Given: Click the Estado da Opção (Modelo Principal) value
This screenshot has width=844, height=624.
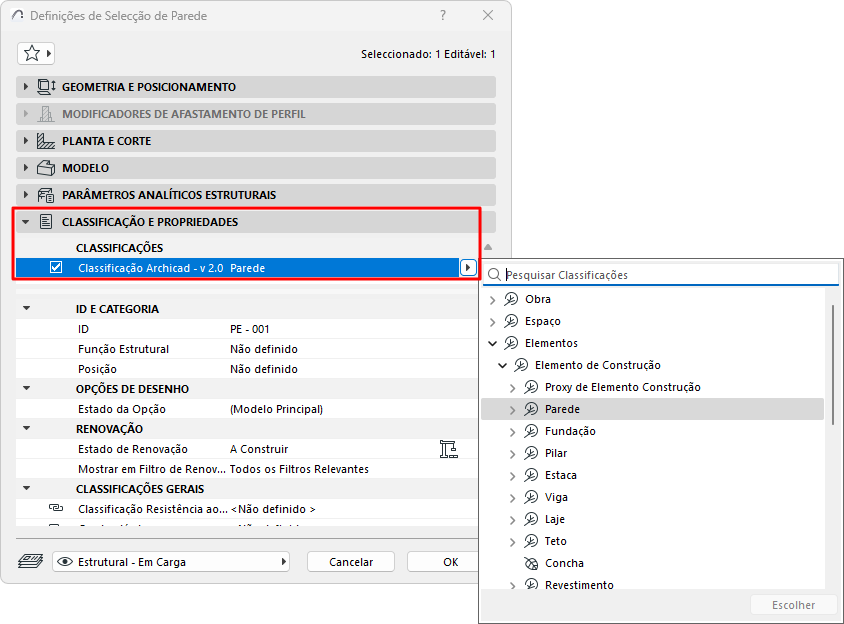Looking at the screenshot, I should (x=276, y=409).
